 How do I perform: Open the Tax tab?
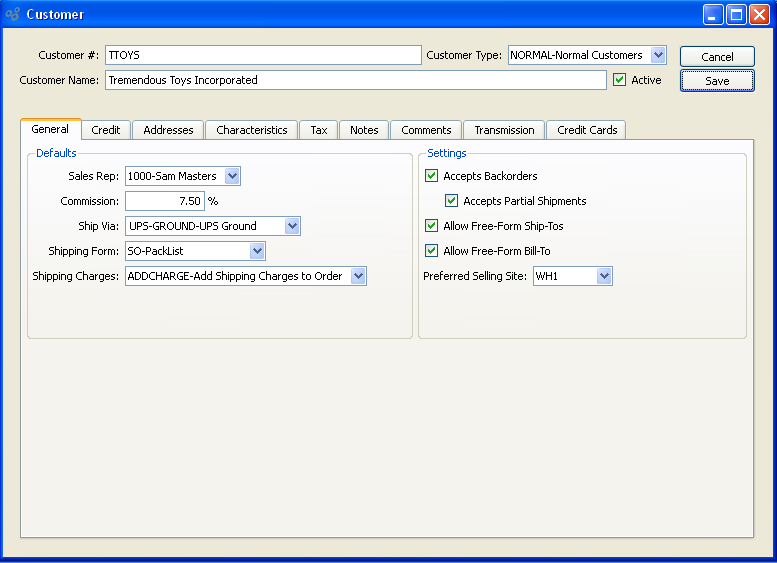319,130
